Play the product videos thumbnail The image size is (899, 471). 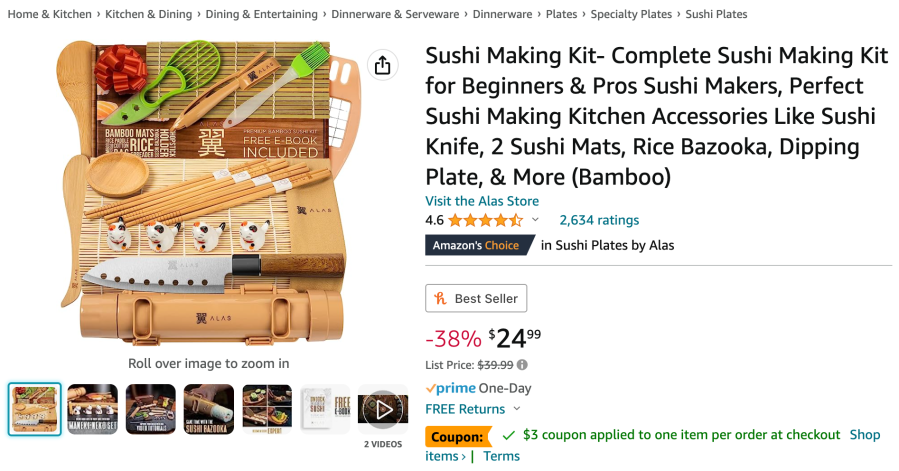tap(382, 409)
